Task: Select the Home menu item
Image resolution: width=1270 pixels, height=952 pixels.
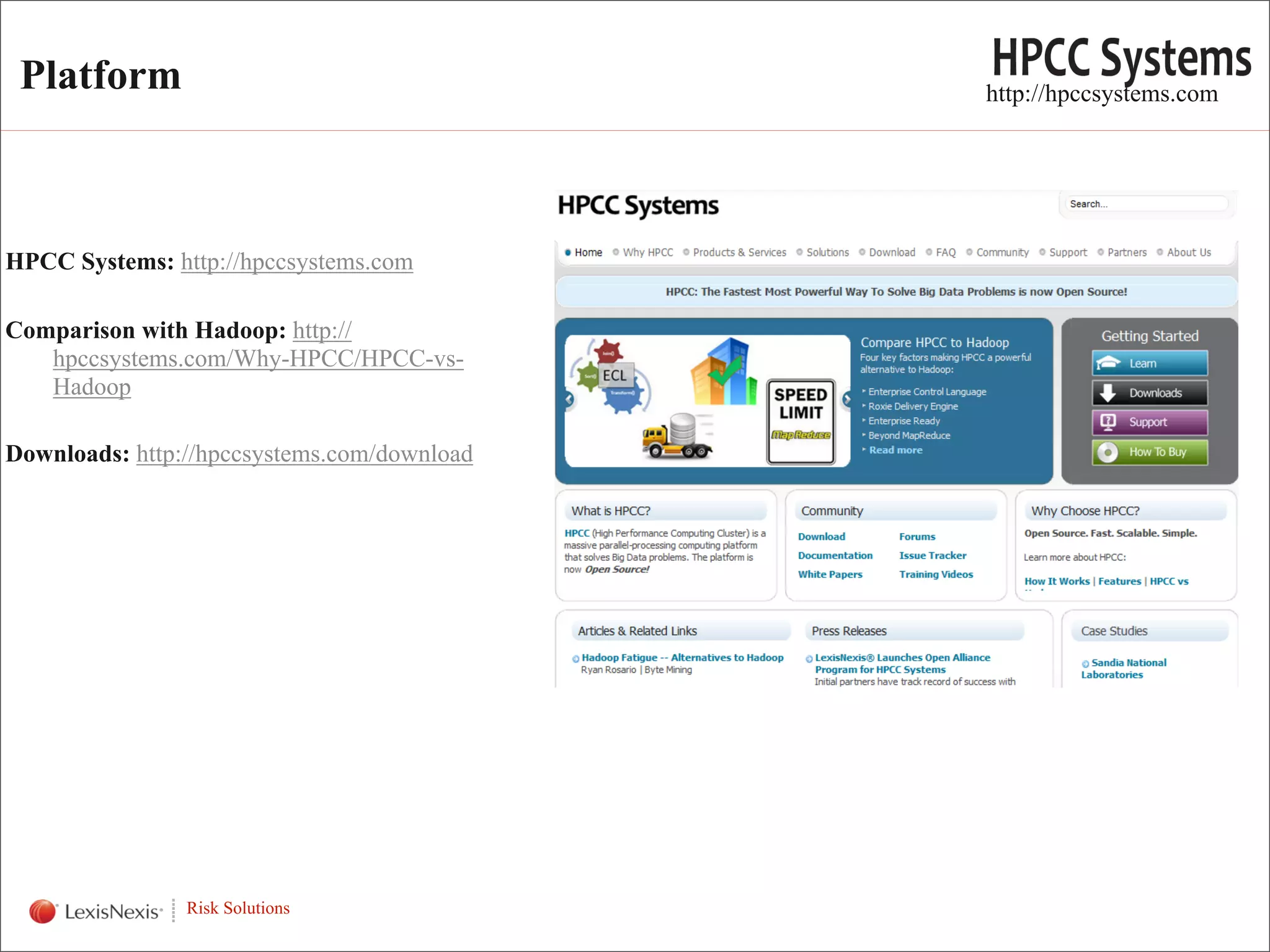Action: coord(588,252)
